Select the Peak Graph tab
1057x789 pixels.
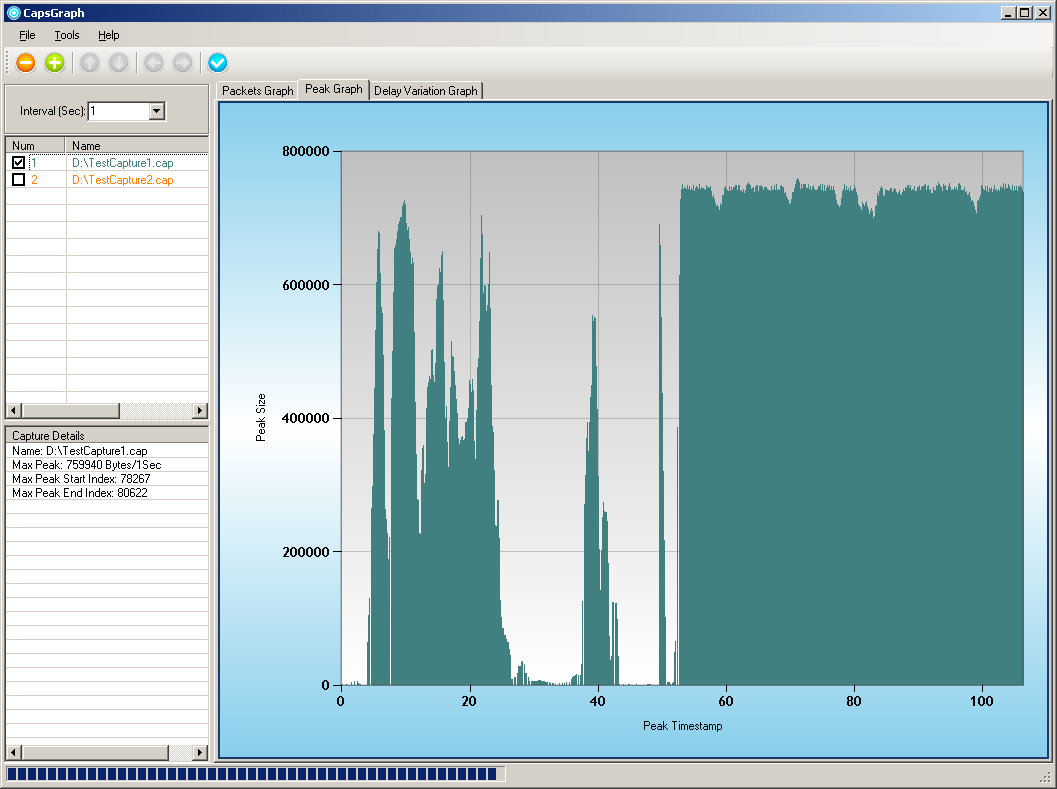click(334, 89)
